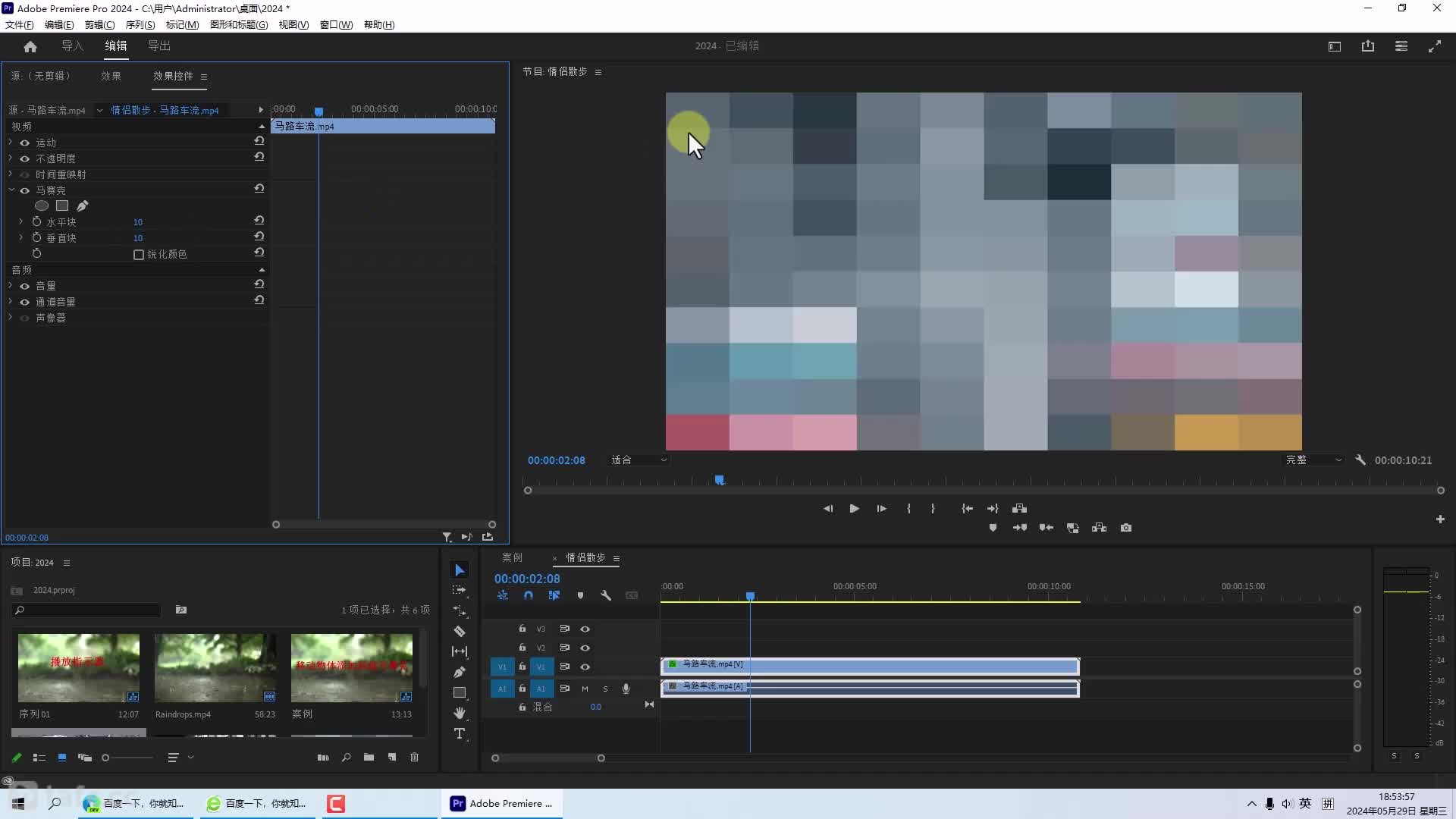The height and width of the screenshot is (819, 1456).
Task: Reset the Opacity effect
Action: 259,157
